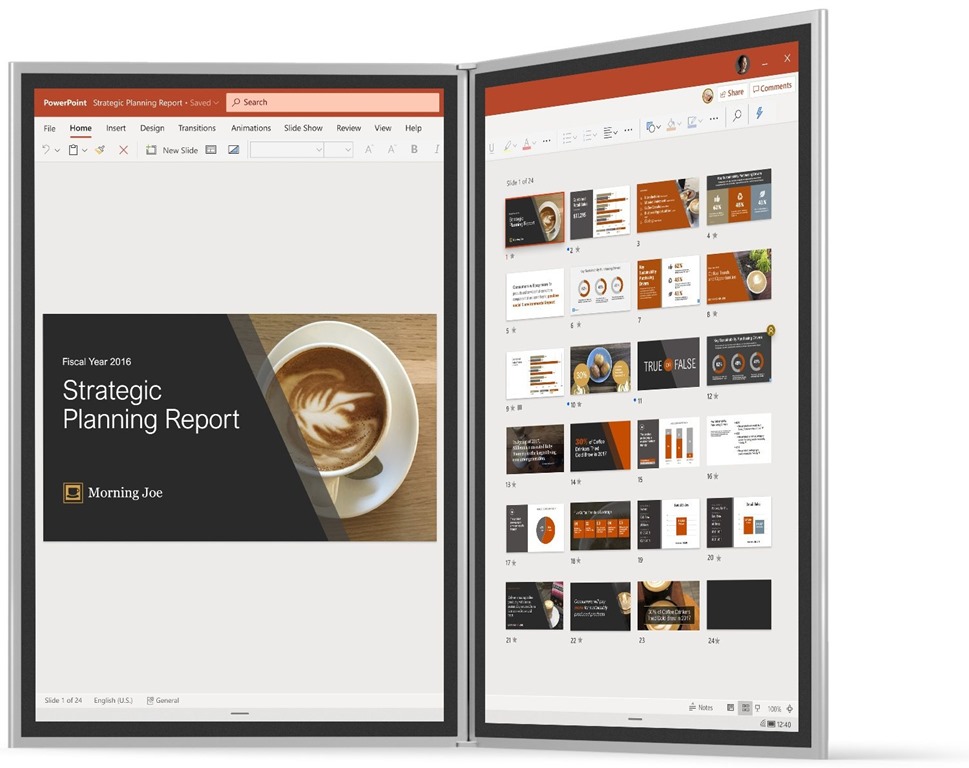Click the red Delete X icon

pyautogui.click(x=123, y=150)
